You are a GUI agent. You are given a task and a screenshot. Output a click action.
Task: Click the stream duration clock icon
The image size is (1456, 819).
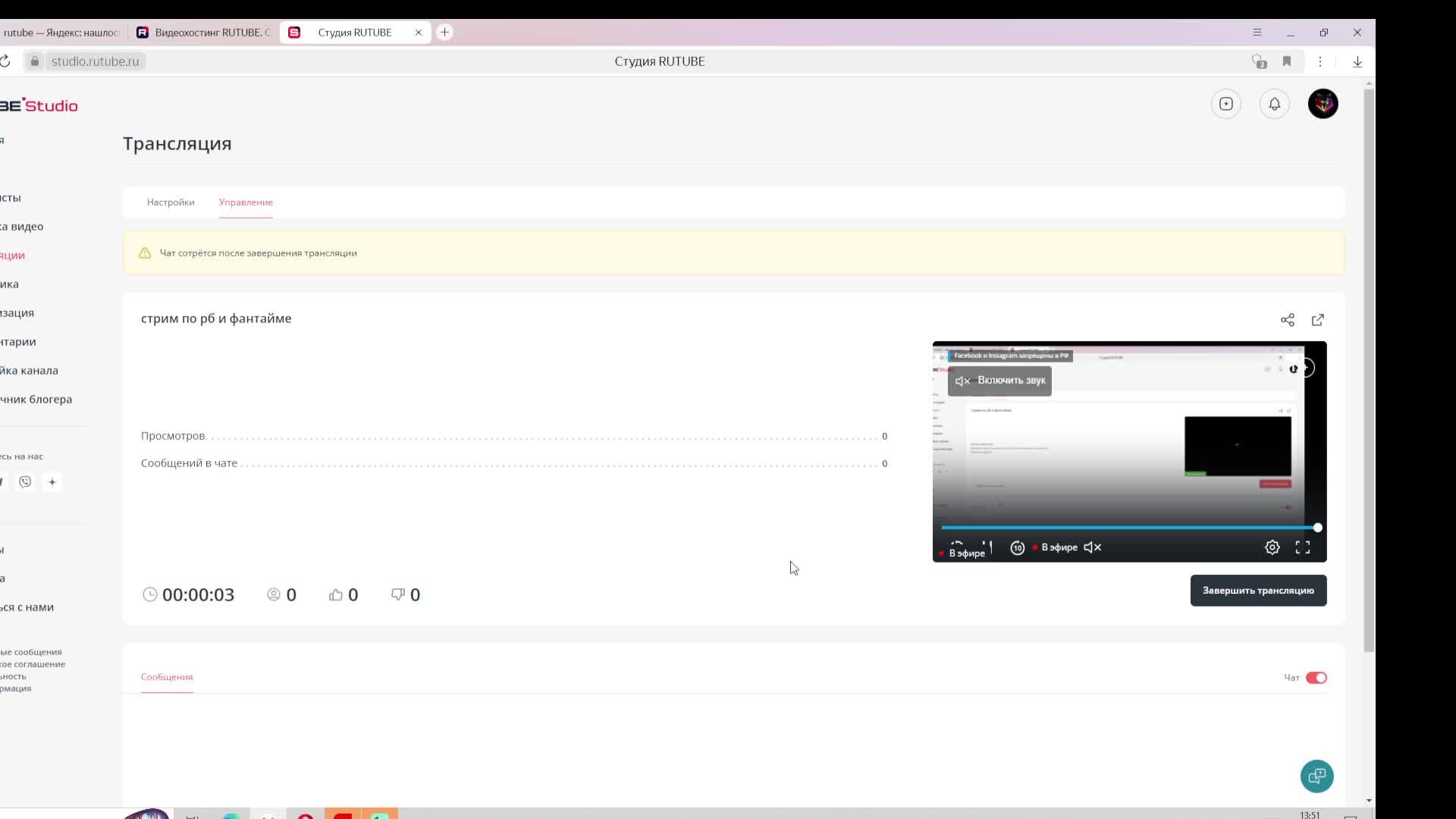[150, 595]
